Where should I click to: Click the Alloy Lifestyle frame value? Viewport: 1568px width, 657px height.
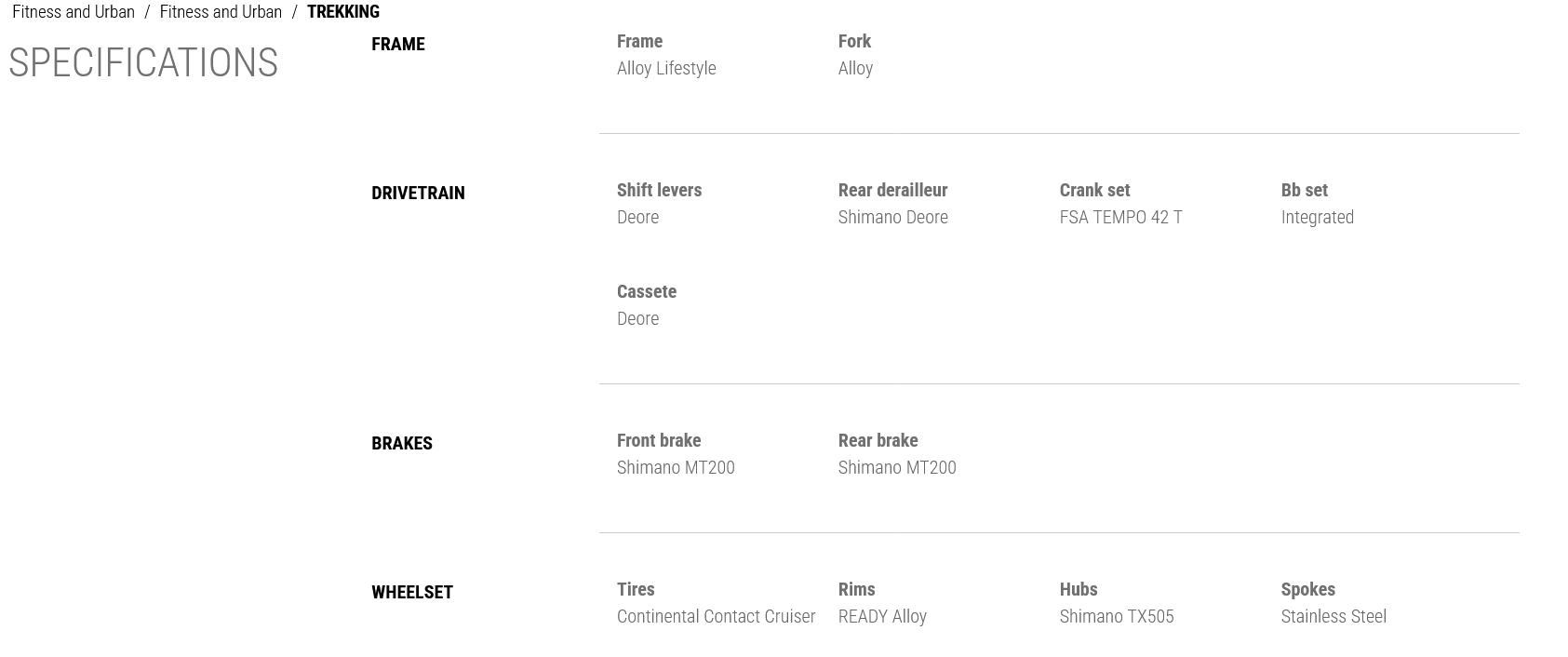point(666,68)
